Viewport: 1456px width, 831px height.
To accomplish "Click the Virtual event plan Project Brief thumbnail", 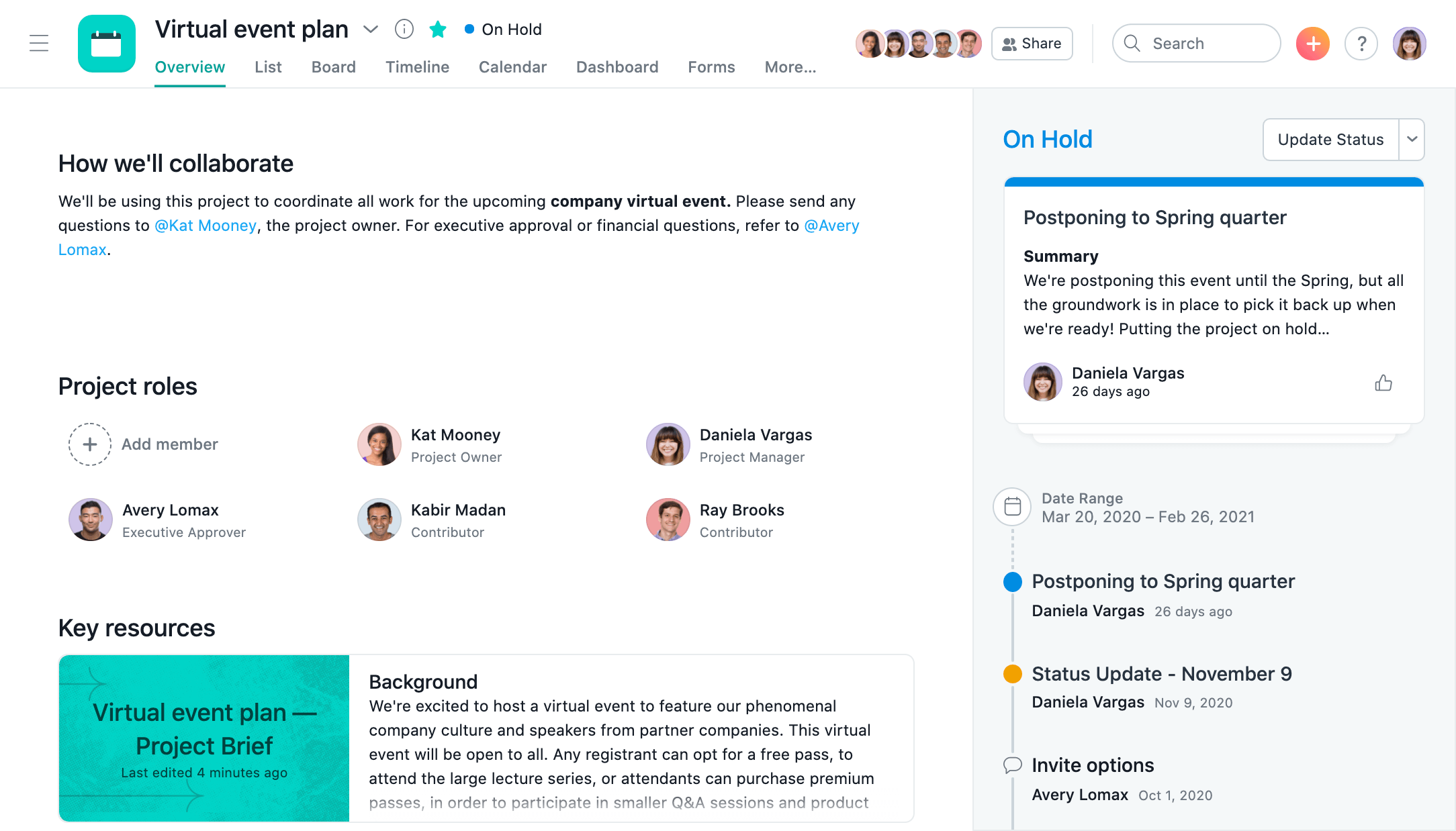I will click(204, 735).
